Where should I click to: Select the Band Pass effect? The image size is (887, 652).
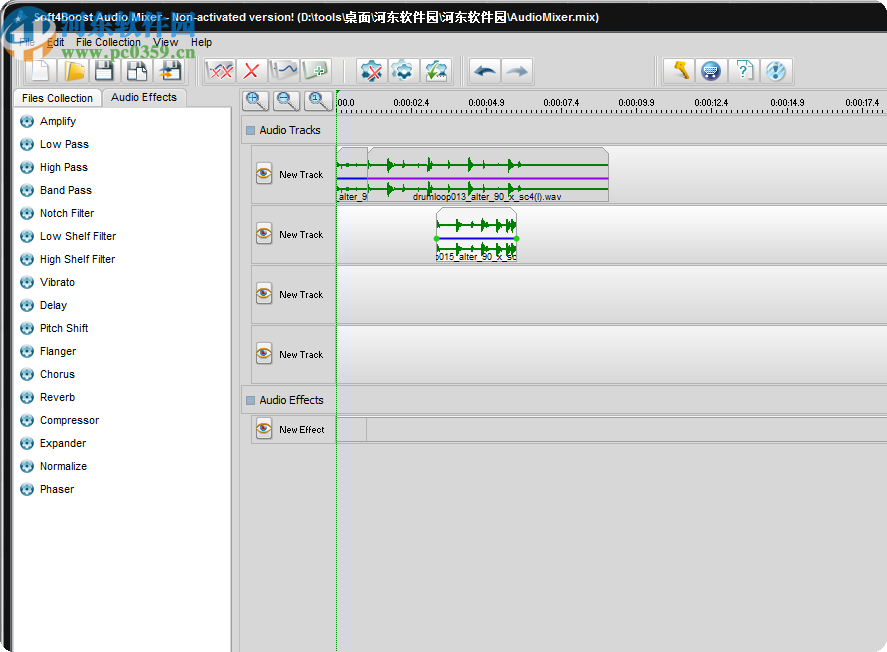[x=66, y=190]
